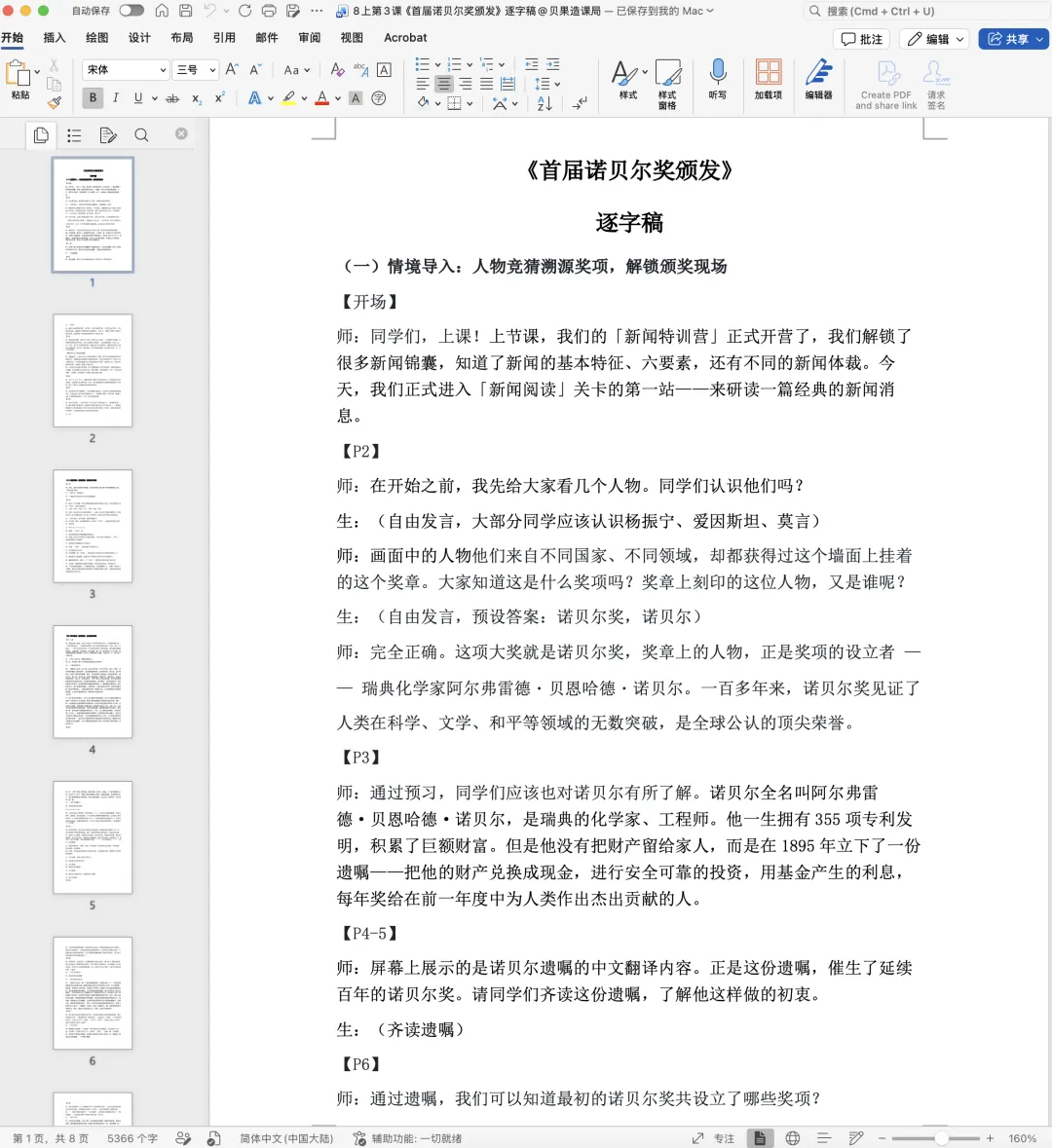Toggle strikethrough formatting
Viewport: 1052px width, 1148px height.
tap(172, 98)
